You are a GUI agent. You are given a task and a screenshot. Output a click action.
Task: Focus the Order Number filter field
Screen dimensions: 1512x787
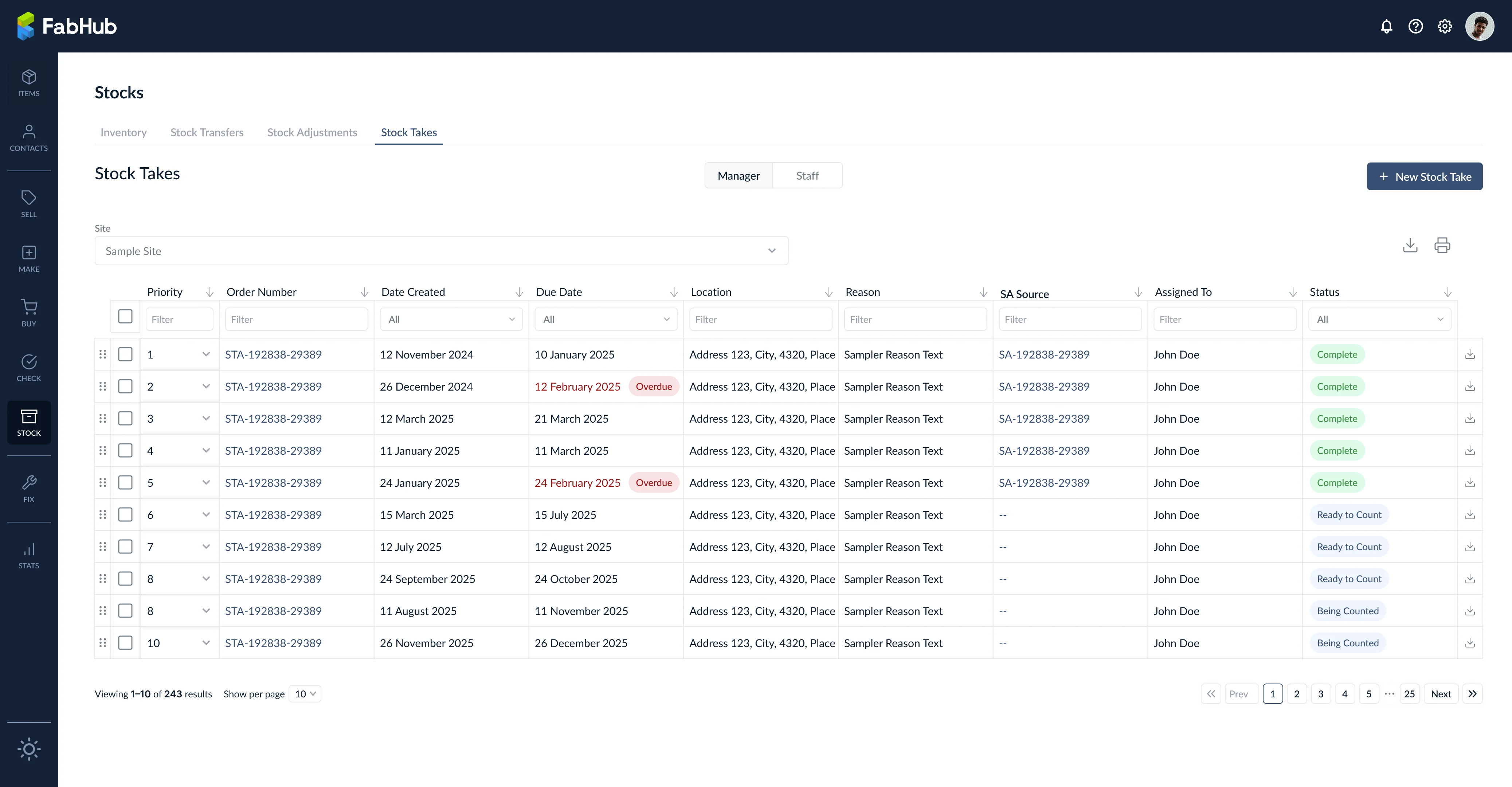(x=297, y=319)
